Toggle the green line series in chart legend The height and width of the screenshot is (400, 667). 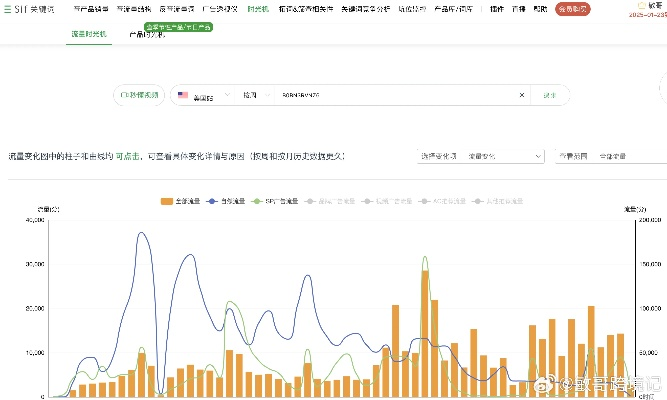point(272,201)
